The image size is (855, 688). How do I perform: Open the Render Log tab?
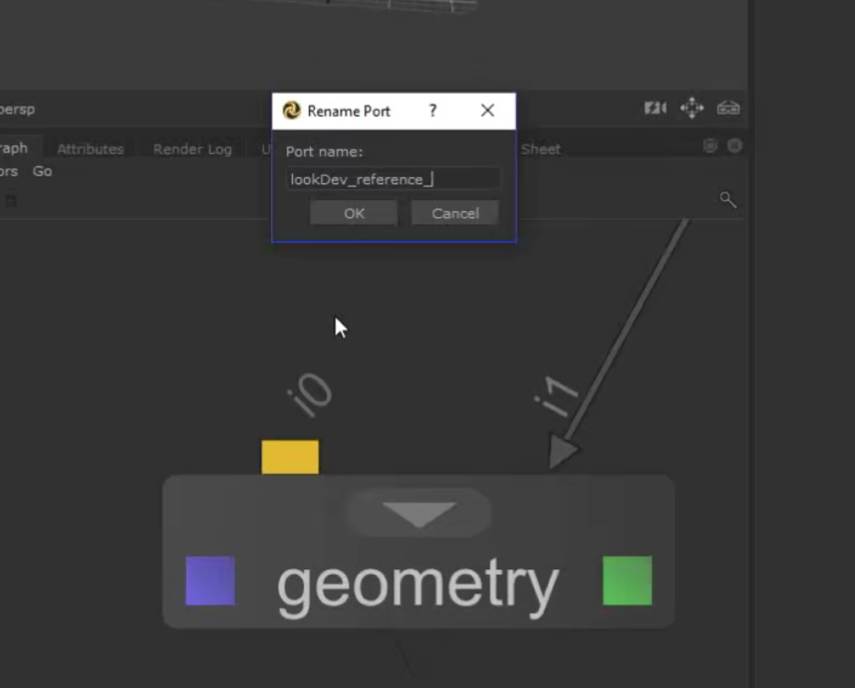(192, 149)
